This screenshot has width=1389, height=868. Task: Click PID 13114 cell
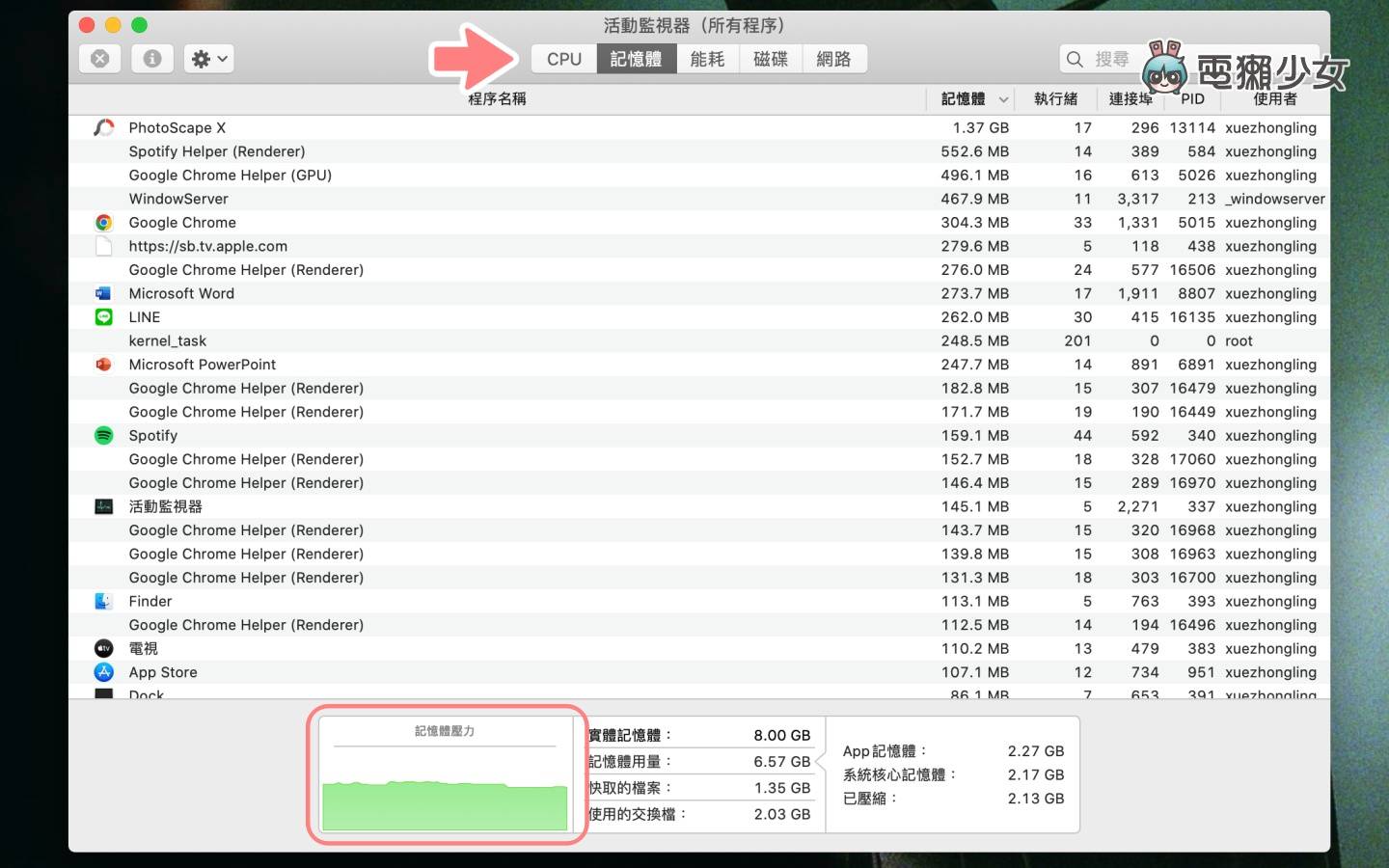[x=1192, y=127]
